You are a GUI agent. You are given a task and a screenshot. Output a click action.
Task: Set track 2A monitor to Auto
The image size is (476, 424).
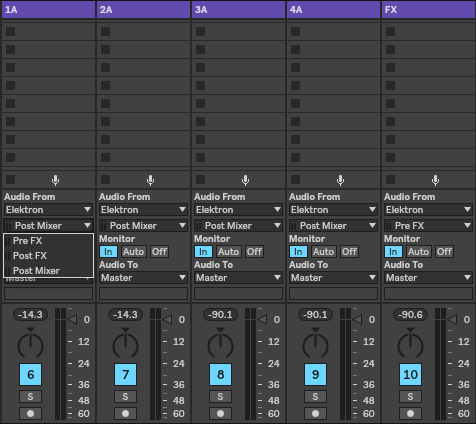click(133, 252)
